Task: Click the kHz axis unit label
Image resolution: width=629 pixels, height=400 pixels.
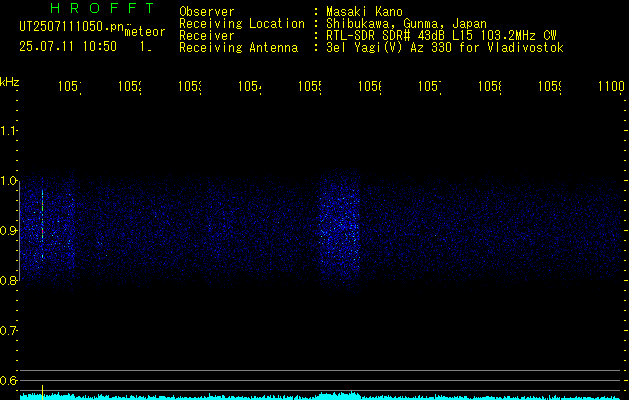Action: point(10,82)
